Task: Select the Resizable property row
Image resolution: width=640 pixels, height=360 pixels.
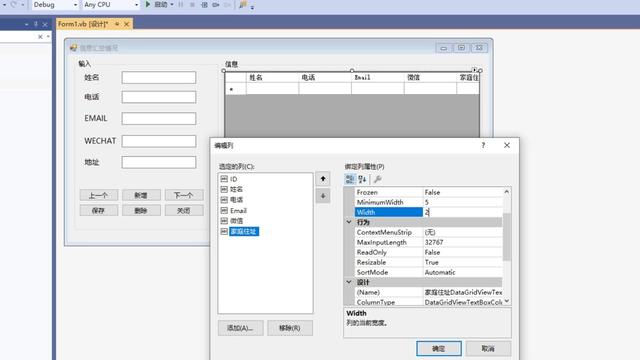Action: (x=429, y=262)
